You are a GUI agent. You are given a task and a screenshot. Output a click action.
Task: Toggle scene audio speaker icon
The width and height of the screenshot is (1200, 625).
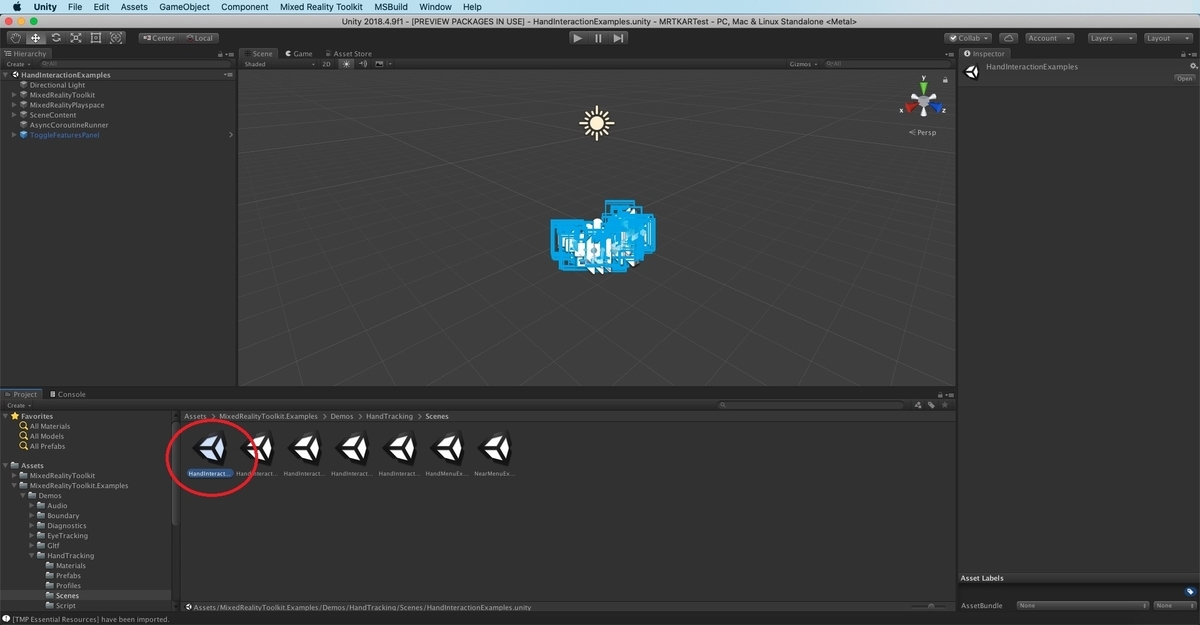363,64
